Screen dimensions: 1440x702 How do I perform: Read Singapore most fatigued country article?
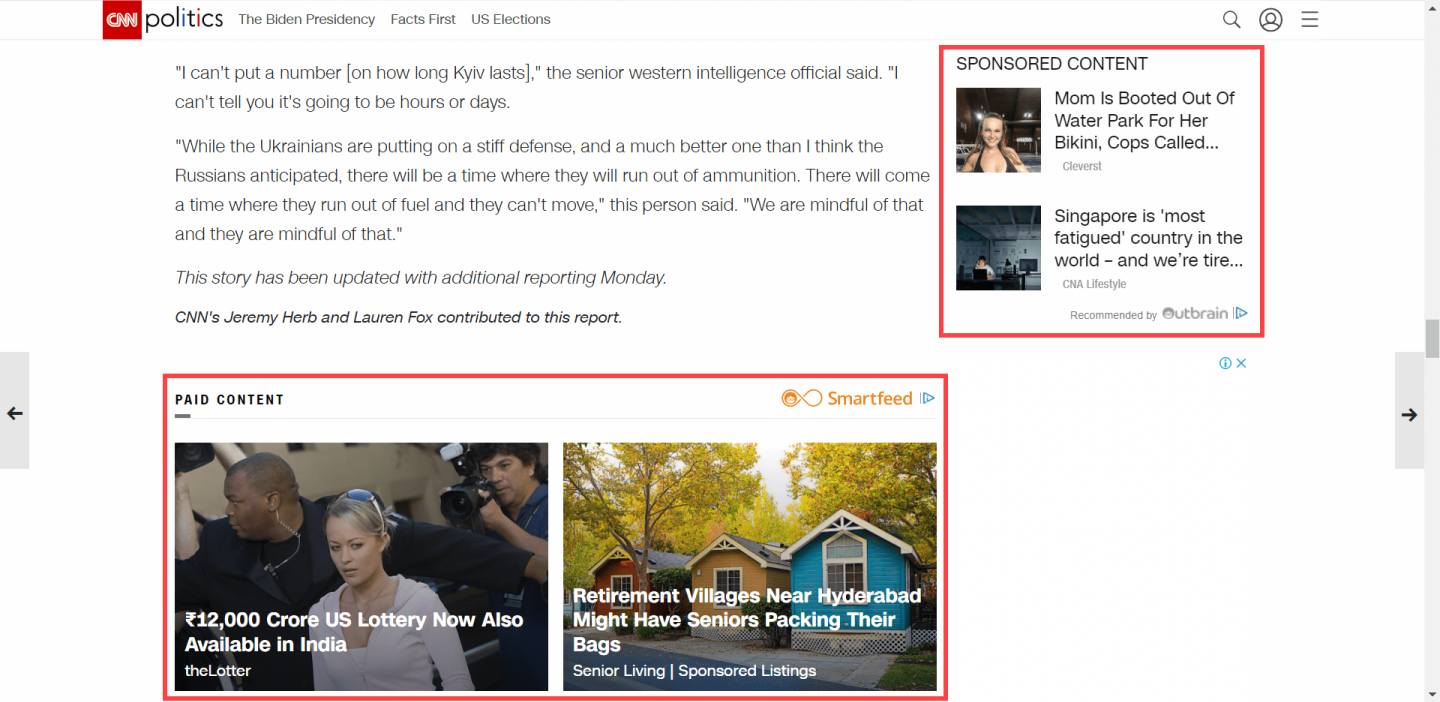(x=1148, y=238)
